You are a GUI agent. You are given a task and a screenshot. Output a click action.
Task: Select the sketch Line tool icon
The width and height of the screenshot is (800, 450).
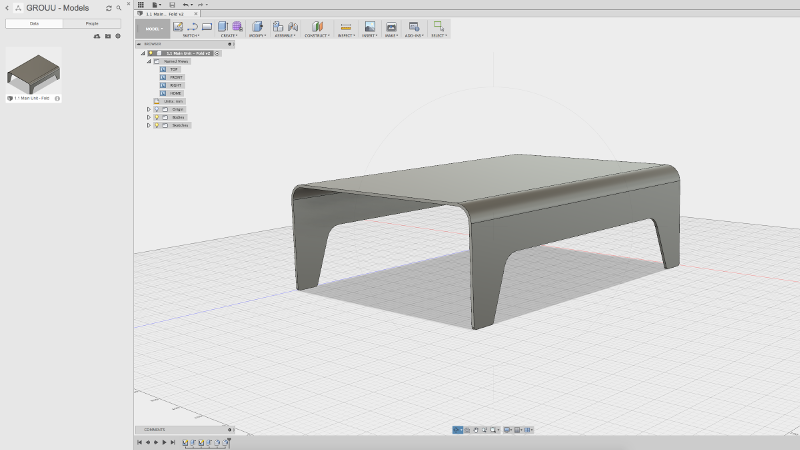click(x=192, y=27)
